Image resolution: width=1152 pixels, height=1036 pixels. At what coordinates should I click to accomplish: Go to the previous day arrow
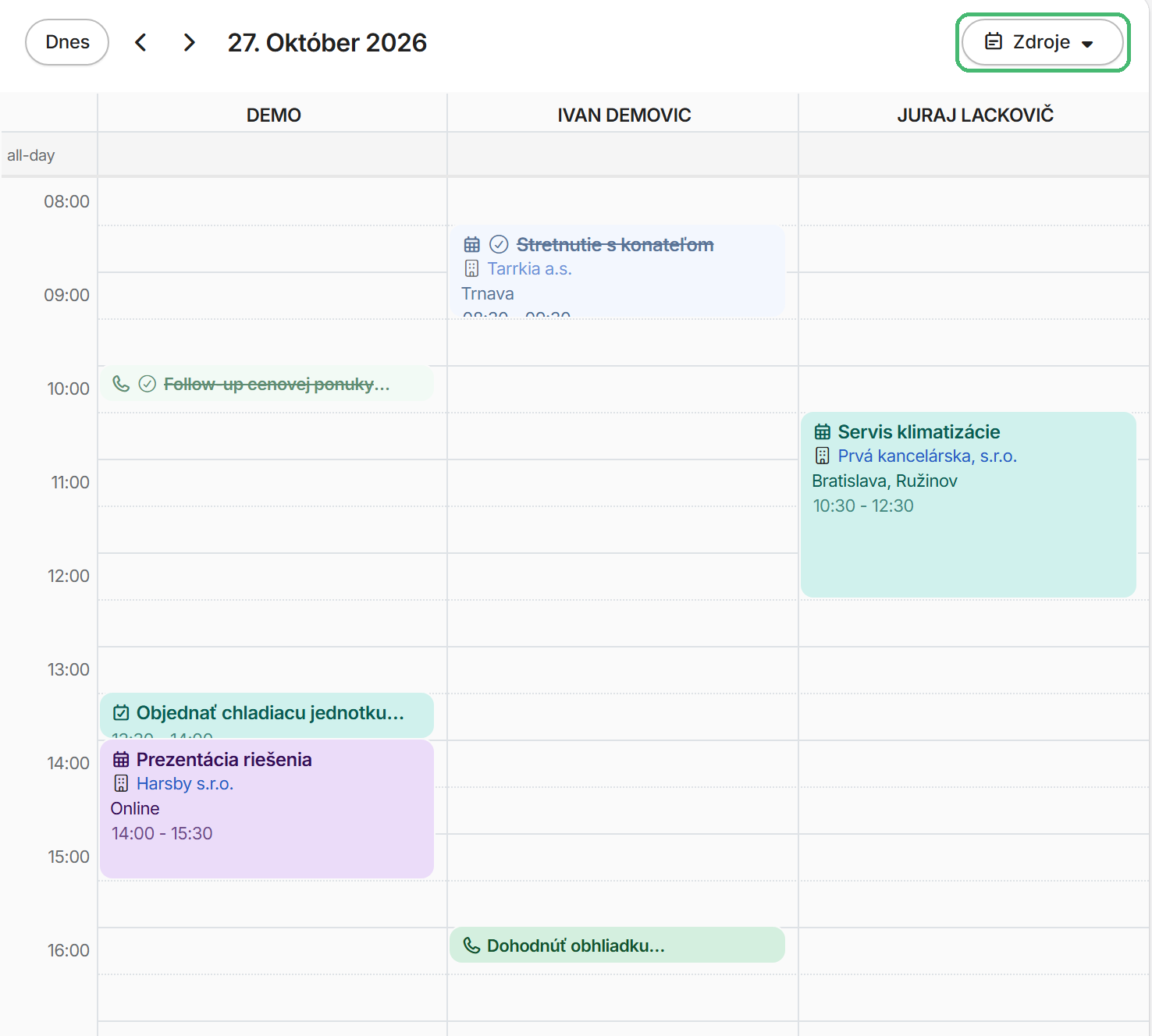click(140, 42)
